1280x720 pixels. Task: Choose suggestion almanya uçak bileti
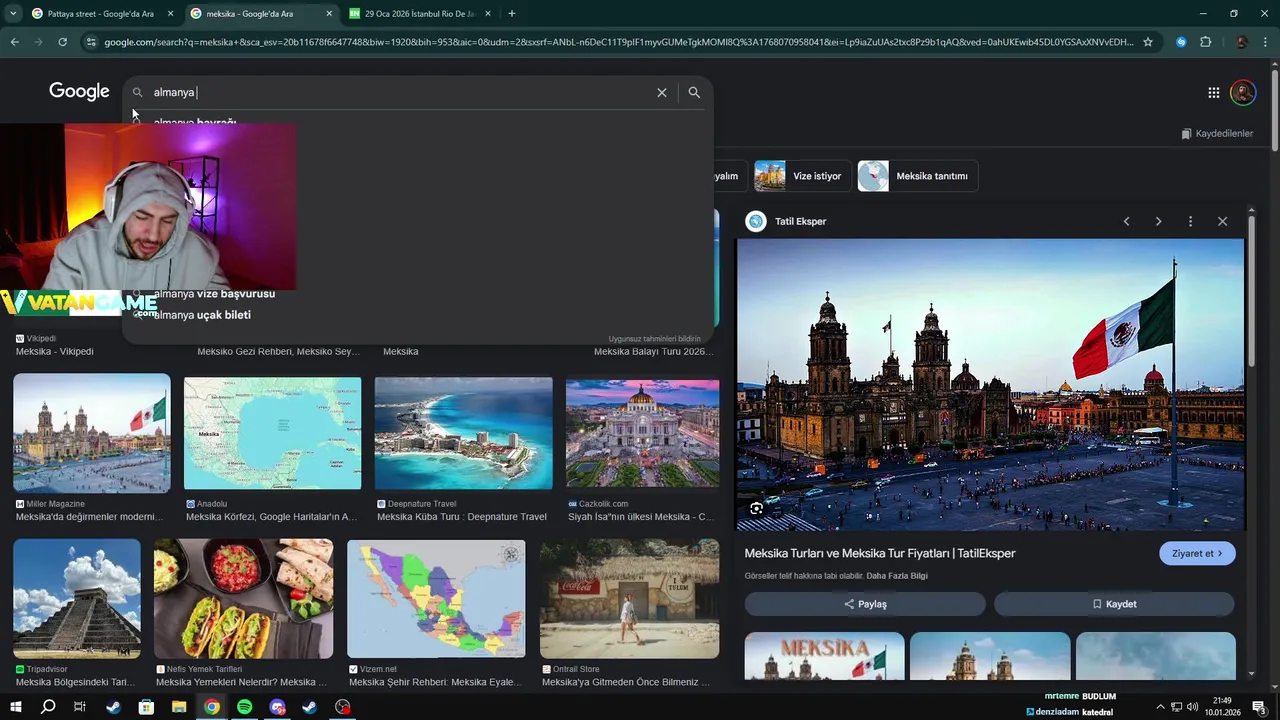click(202, 315)
